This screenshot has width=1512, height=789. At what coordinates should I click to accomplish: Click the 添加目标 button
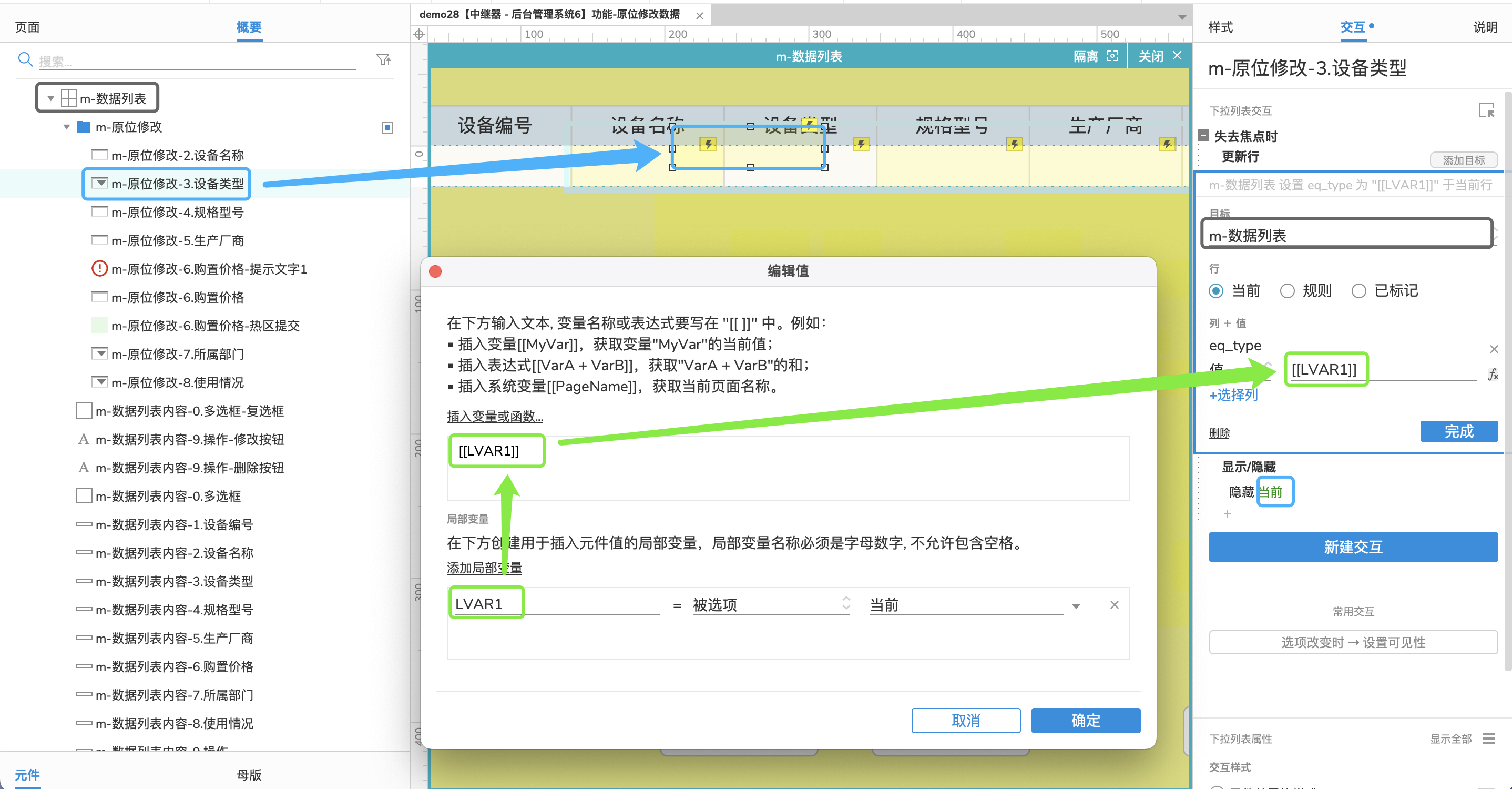click(1463, 160)
